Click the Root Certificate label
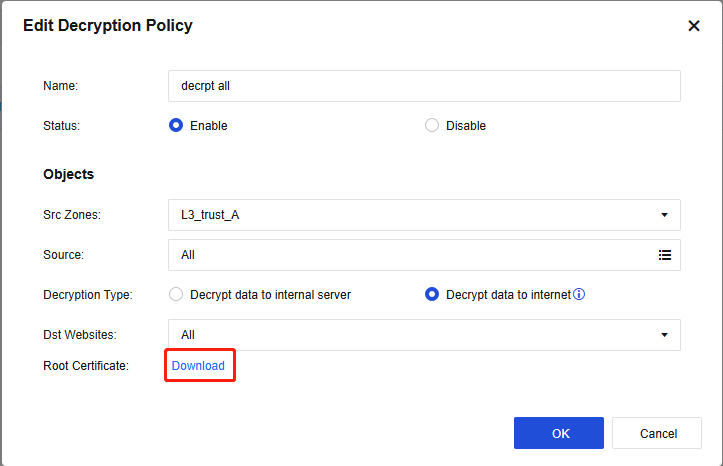Screen dimensions: 723x466 tap(86, 366)
